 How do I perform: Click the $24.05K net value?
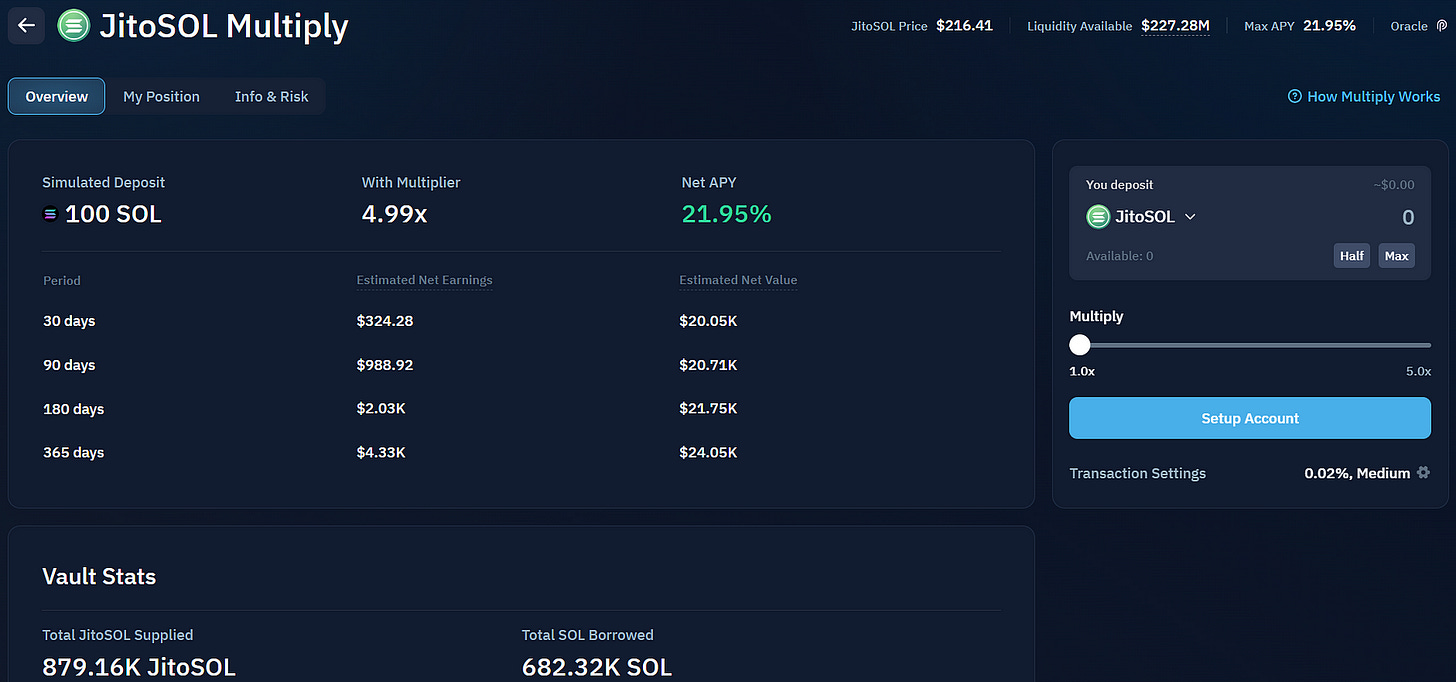tap(708, 452)
